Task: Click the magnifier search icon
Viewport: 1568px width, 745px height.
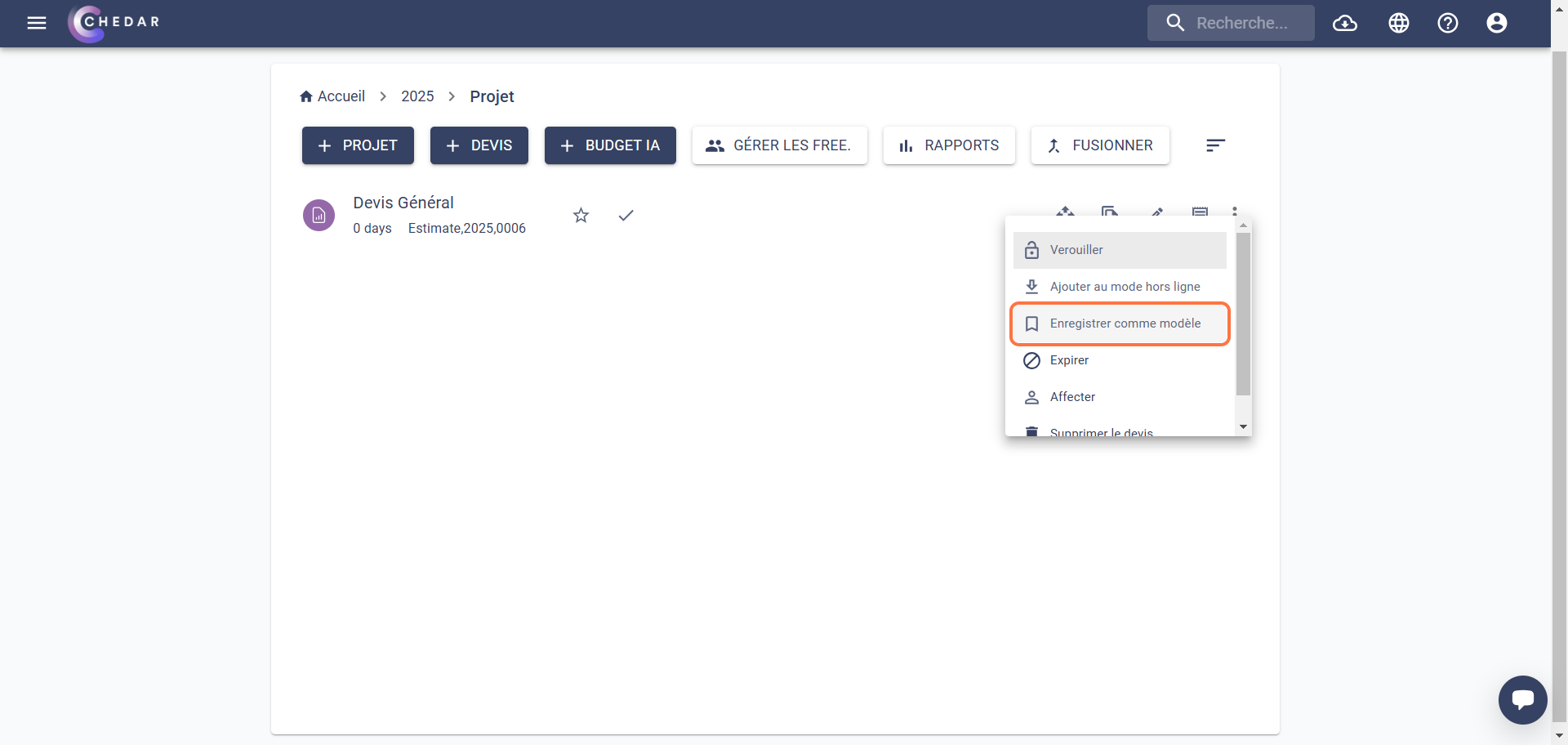Action: tap(1175, 23)
